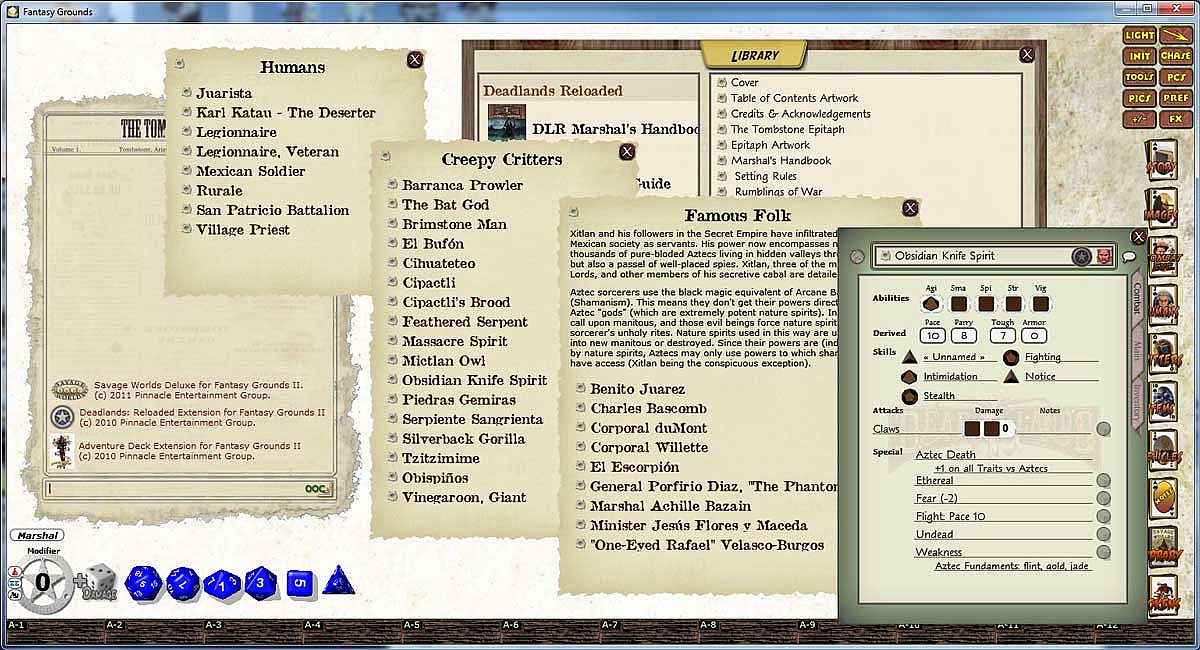The width and height of the screenshot is (1200, 650).
Task: Click the Agility die on Obsidian Knife Spirit
Action: (931, 303)
